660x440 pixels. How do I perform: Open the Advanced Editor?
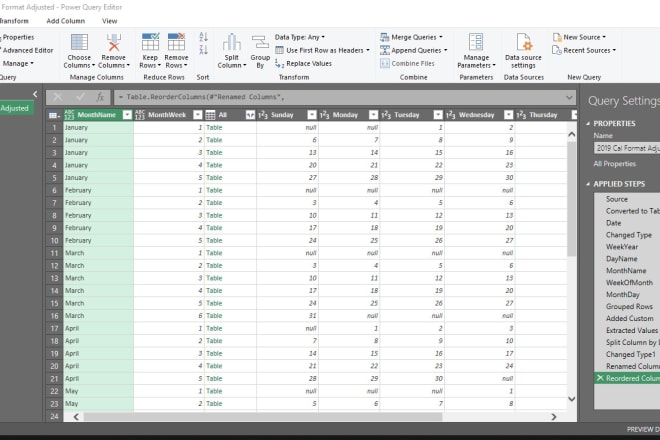click(x=27, y=51)
